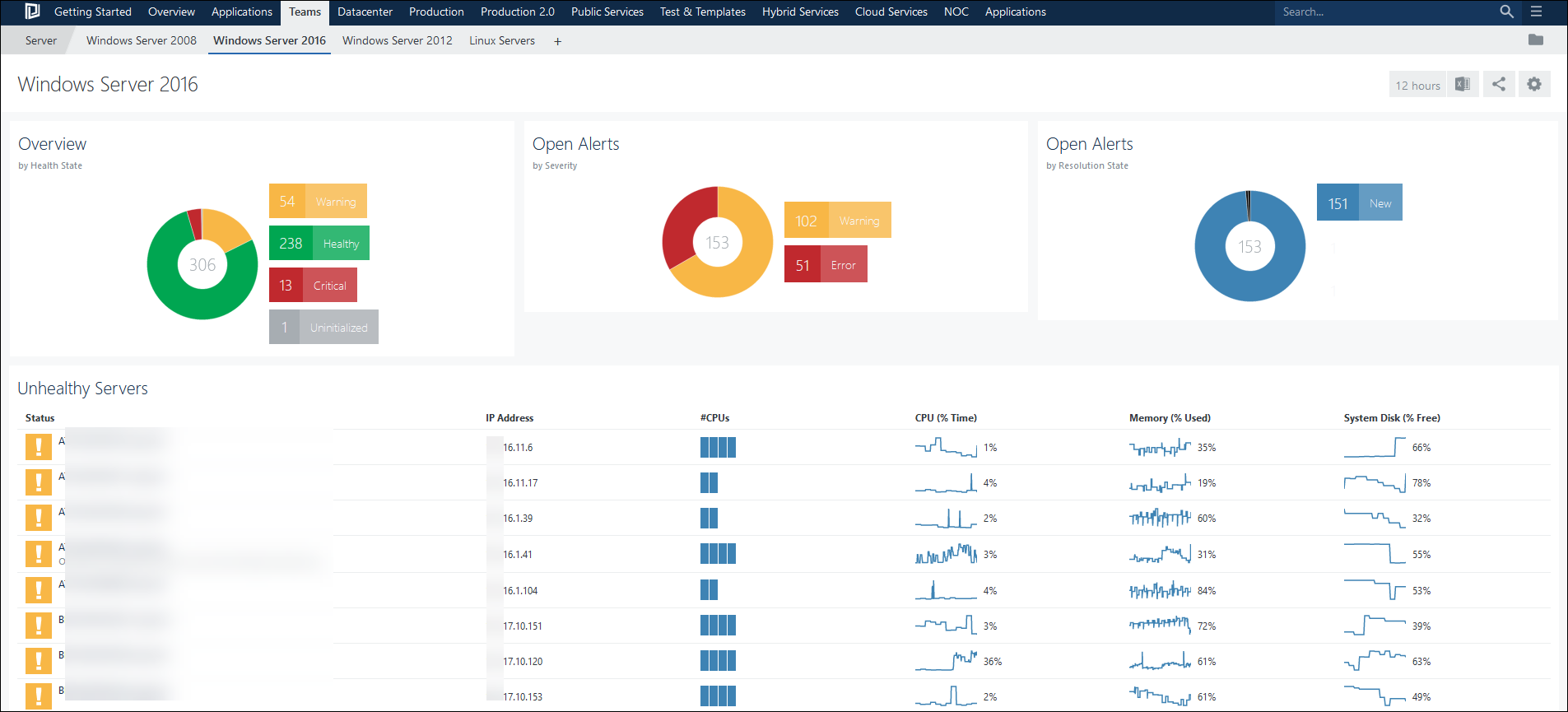The height and width of the screenshot is (712, 1568).
Task: Click the IP Address column header
Action: point(509,418)
